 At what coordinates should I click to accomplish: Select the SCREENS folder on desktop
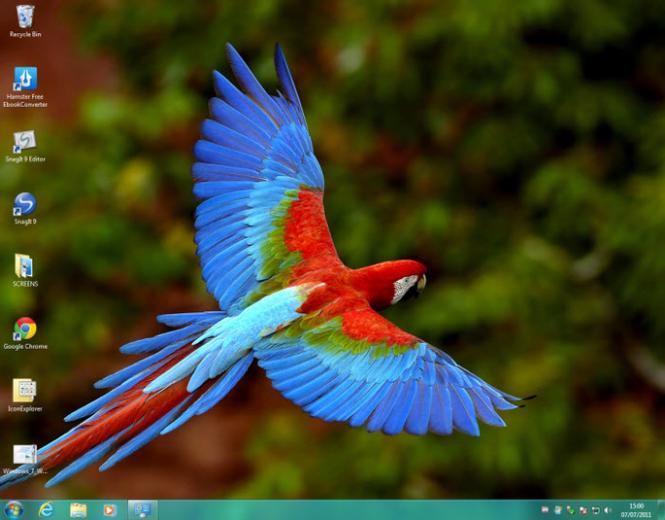click(25, 271)
